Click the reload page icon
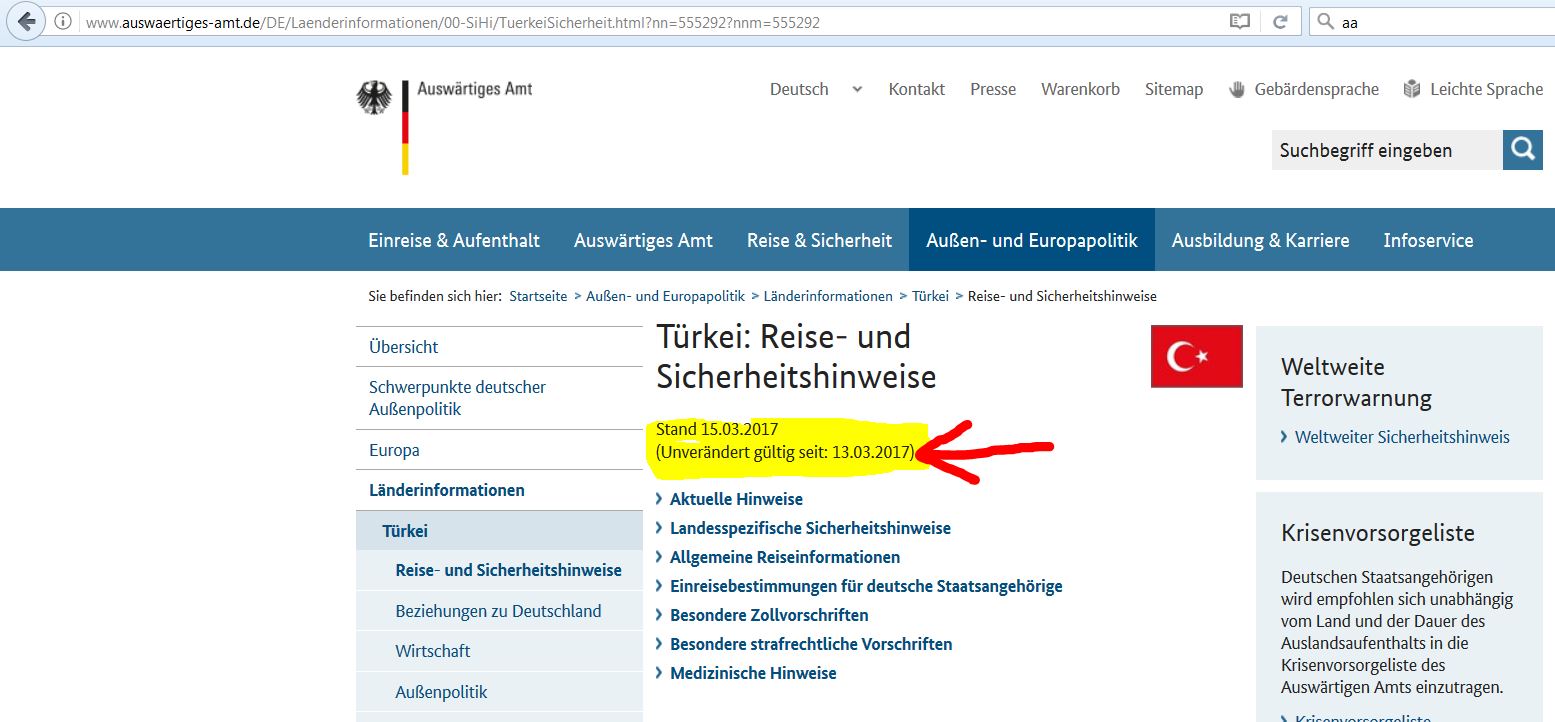The width and height of the screenshot is (1555, 722). coord(1279,21)
